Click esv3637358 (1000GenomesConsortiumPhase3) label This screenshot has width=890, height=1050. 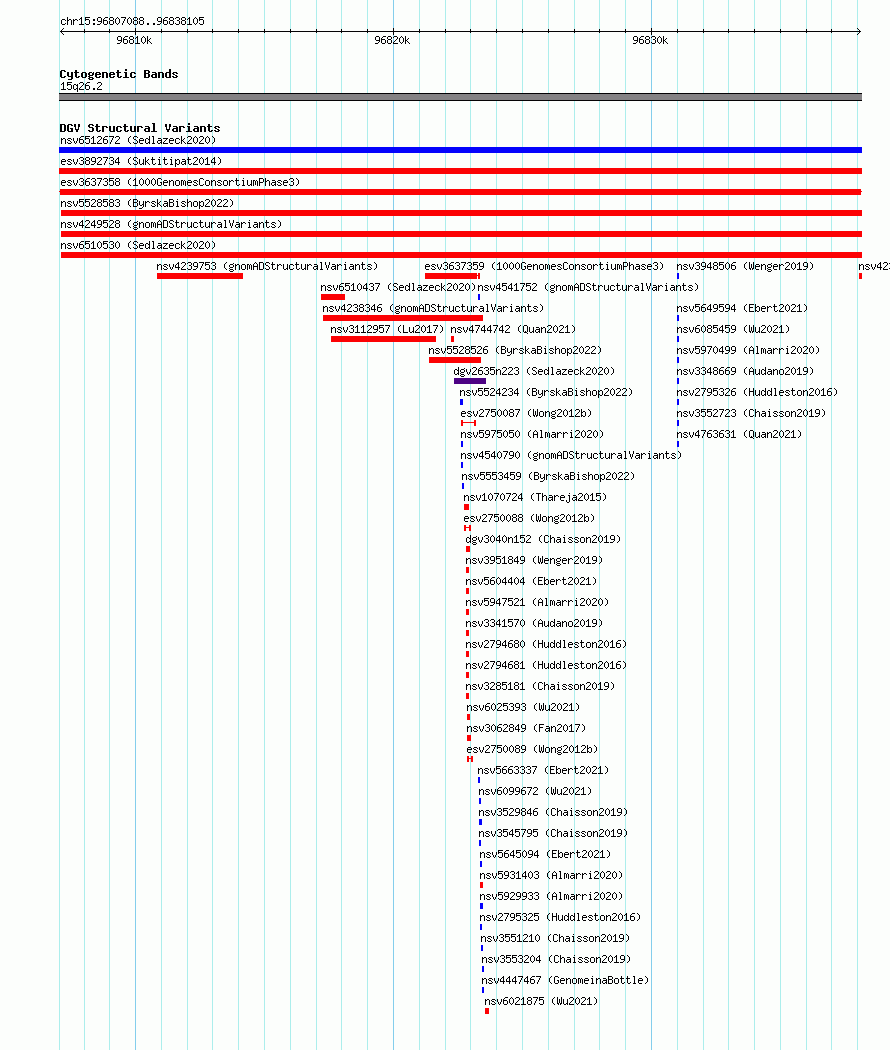tap(180, 182)
